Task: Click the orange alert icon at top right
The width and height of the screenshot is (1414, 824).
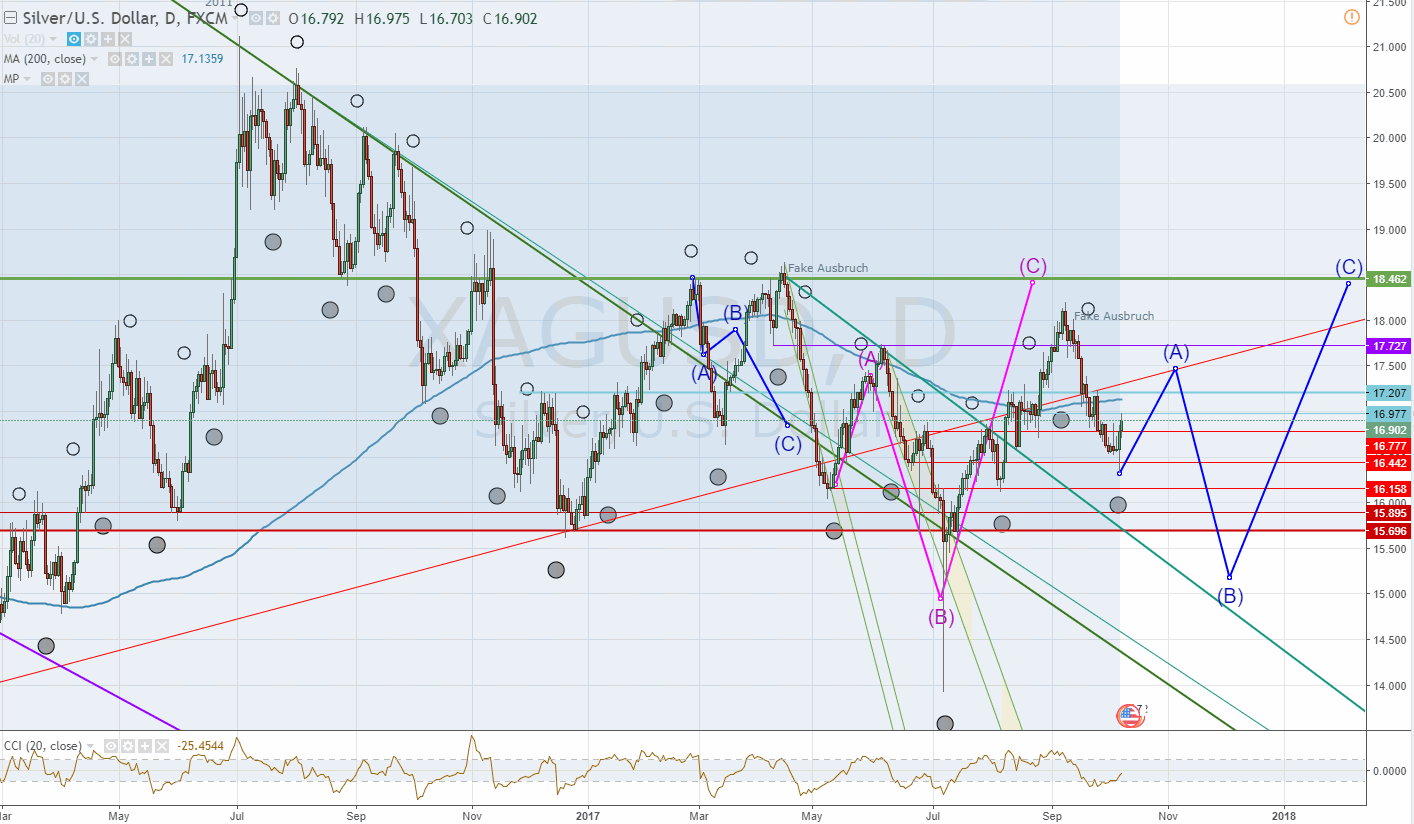Action: coord(1352,17)
